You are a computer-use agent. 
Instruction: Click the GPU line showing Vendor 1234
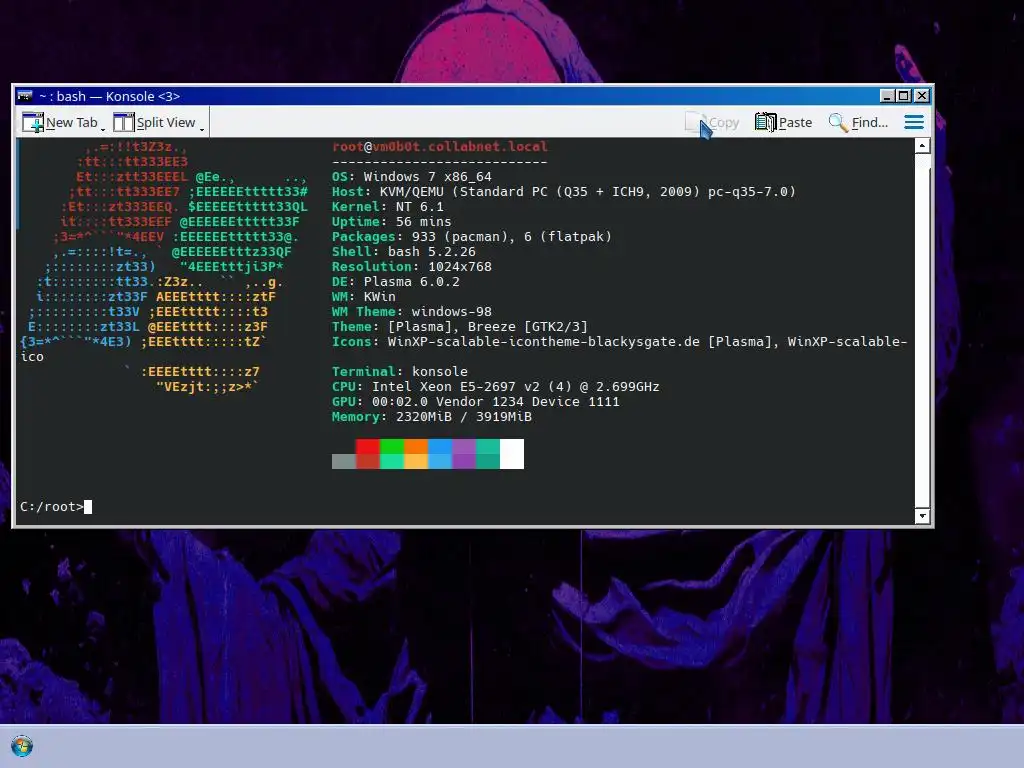coord(475,402)
